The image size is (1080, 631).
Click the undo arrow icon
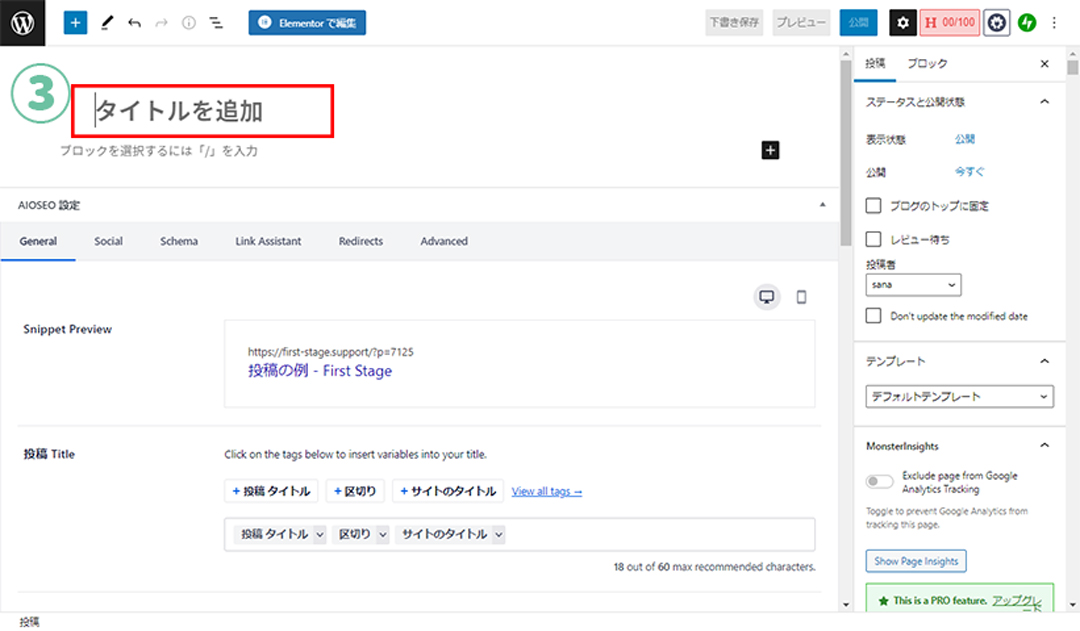[x=134, y=22]
